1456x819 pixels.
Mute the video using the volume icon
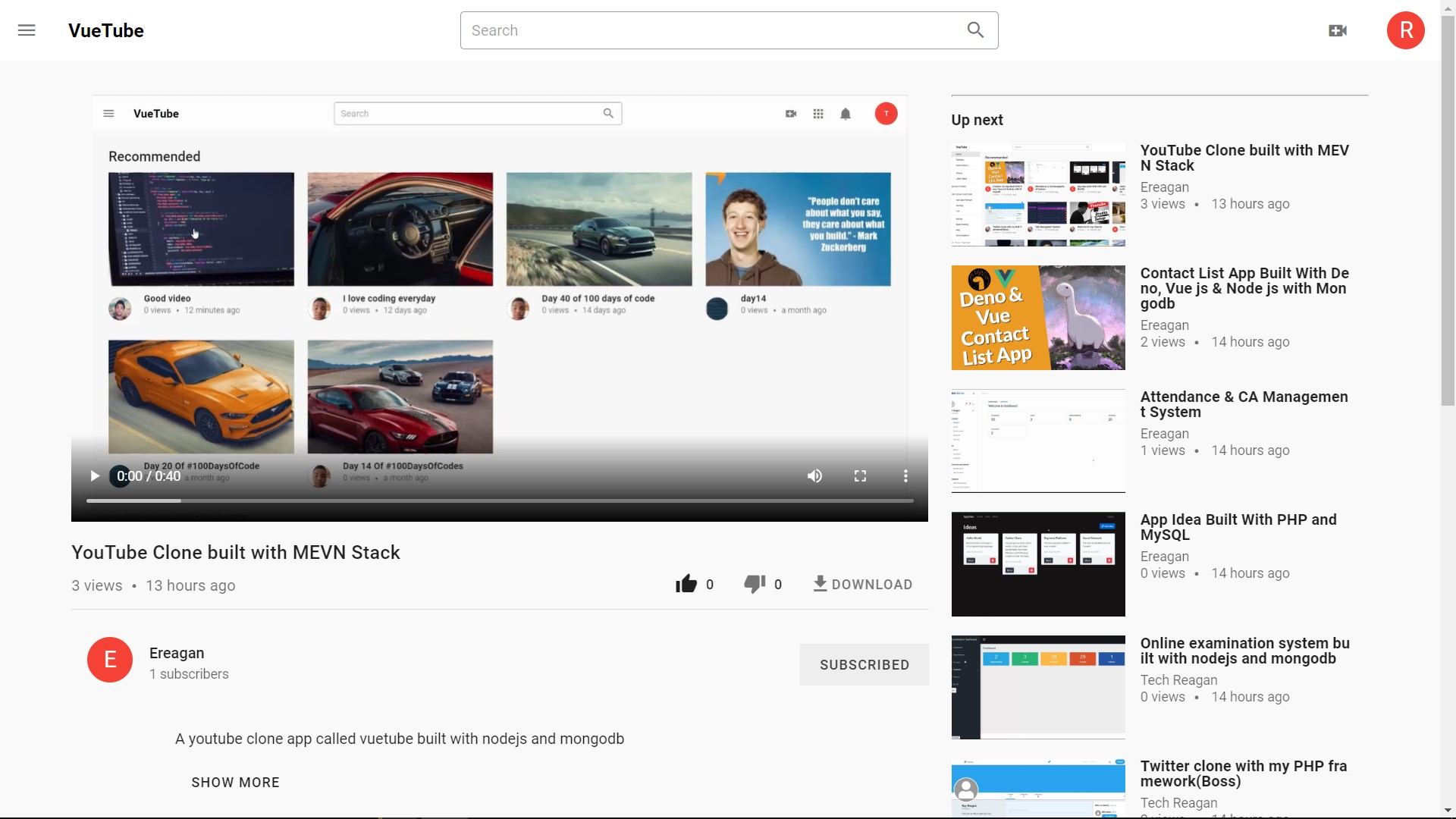(x=814, y=476)
